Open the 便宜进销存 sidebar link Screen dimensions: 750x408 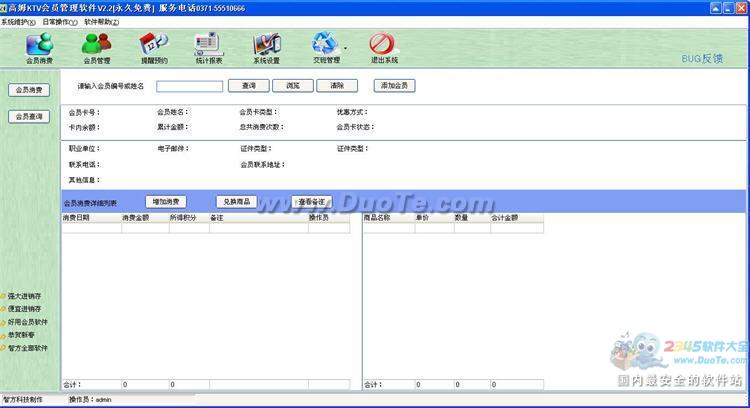pos(24,309)
